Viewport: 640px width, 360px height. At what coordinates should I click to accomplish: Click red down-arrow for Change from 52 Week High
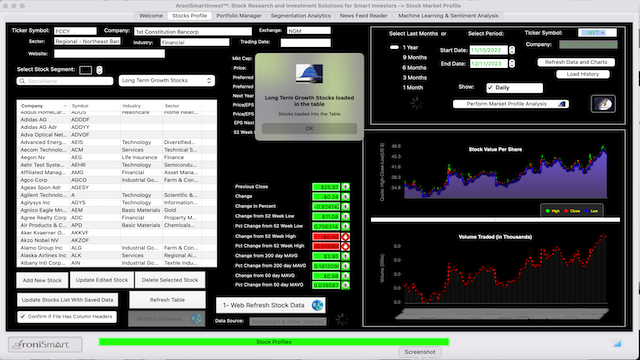pos(345,236)
